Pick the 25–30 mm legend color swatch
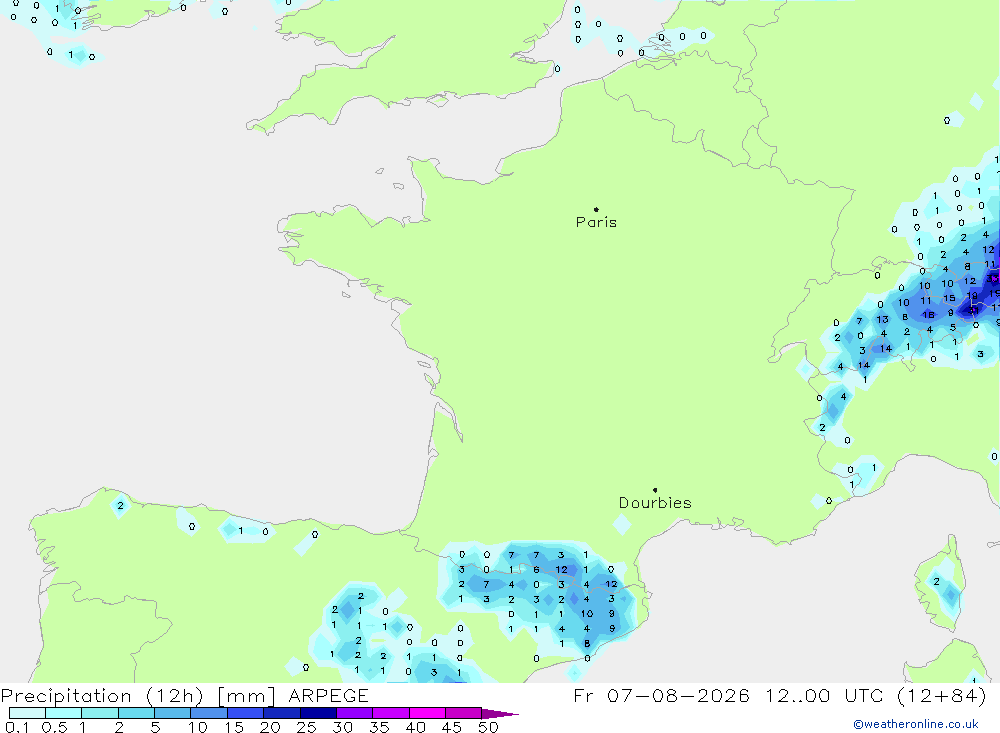This screenshot has width=1000, height=733. pos(318,713)
